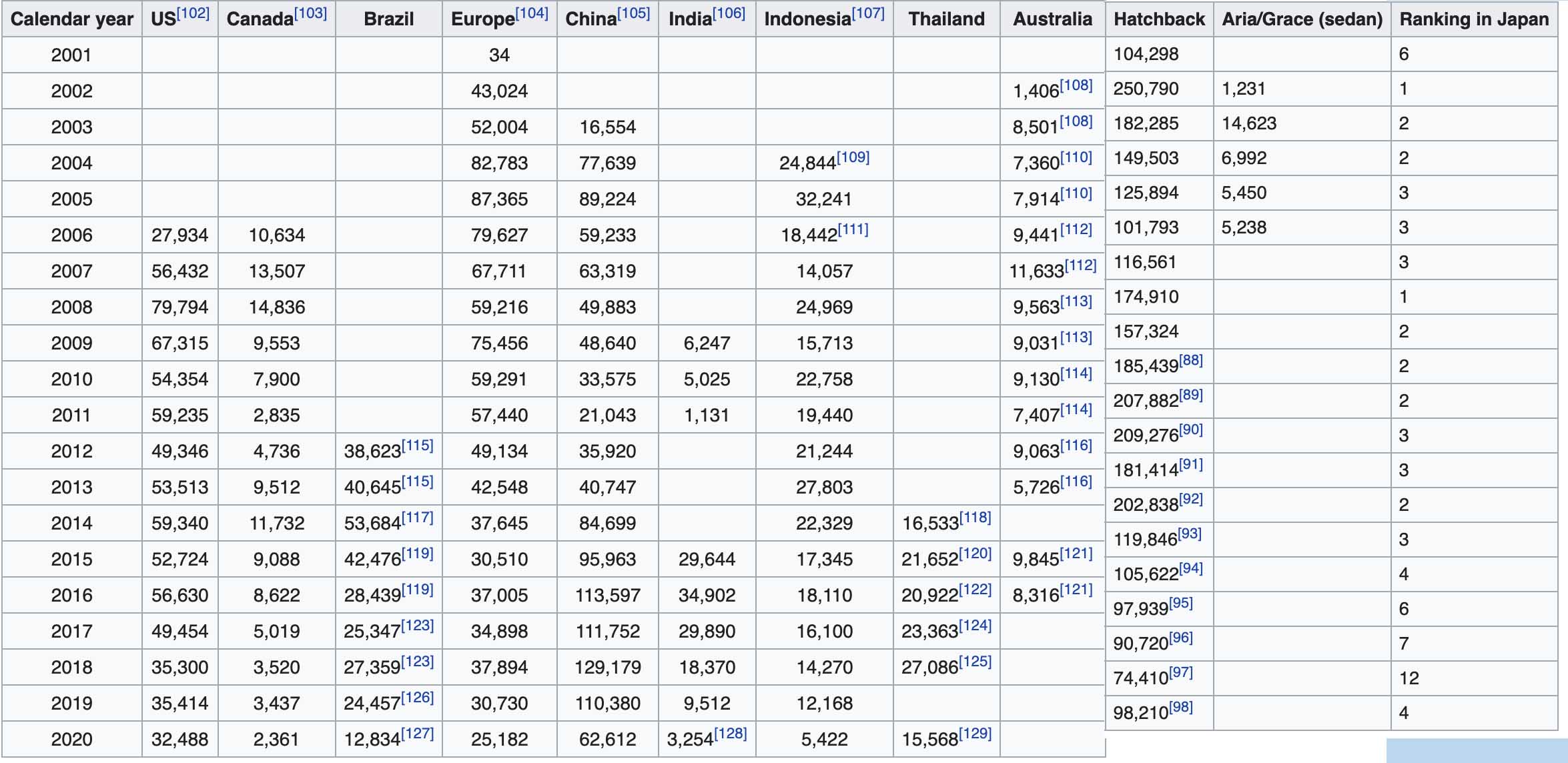The image size is (1568, 763).
Task: Follow citation [118] beside 16,533
Action: tap(975, 518)
